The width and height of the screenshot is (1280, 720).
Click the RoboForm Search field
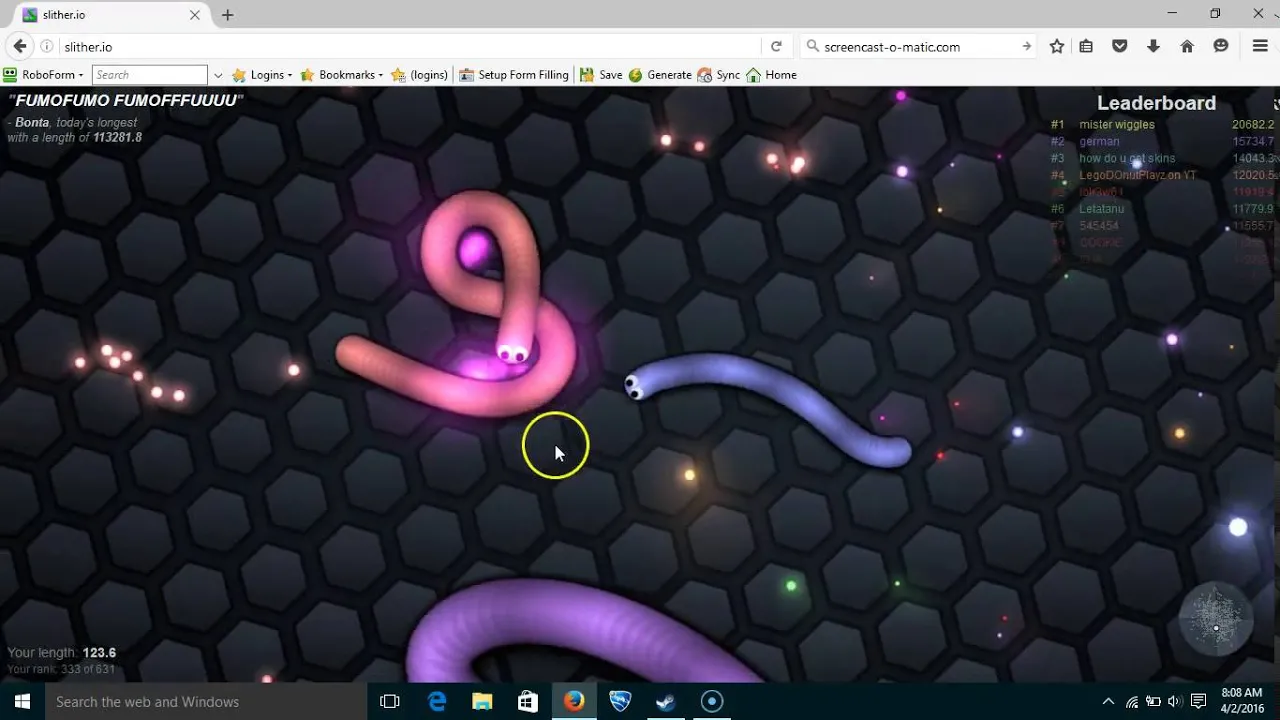(x=150, y=75)
